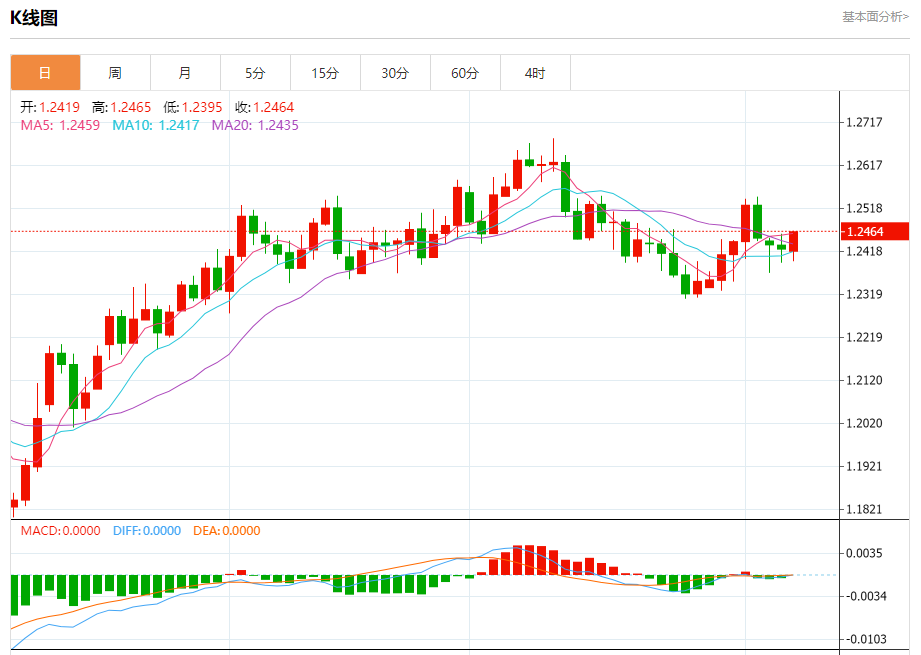The height and width of the screenshot is (655, 921).
Task: Open the 基本面分析> link
Action: point(875,17)
